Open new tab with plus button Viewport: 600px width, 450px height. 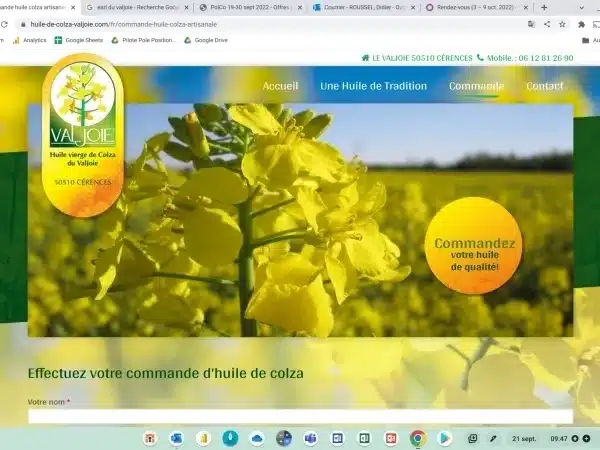(544, 7)
